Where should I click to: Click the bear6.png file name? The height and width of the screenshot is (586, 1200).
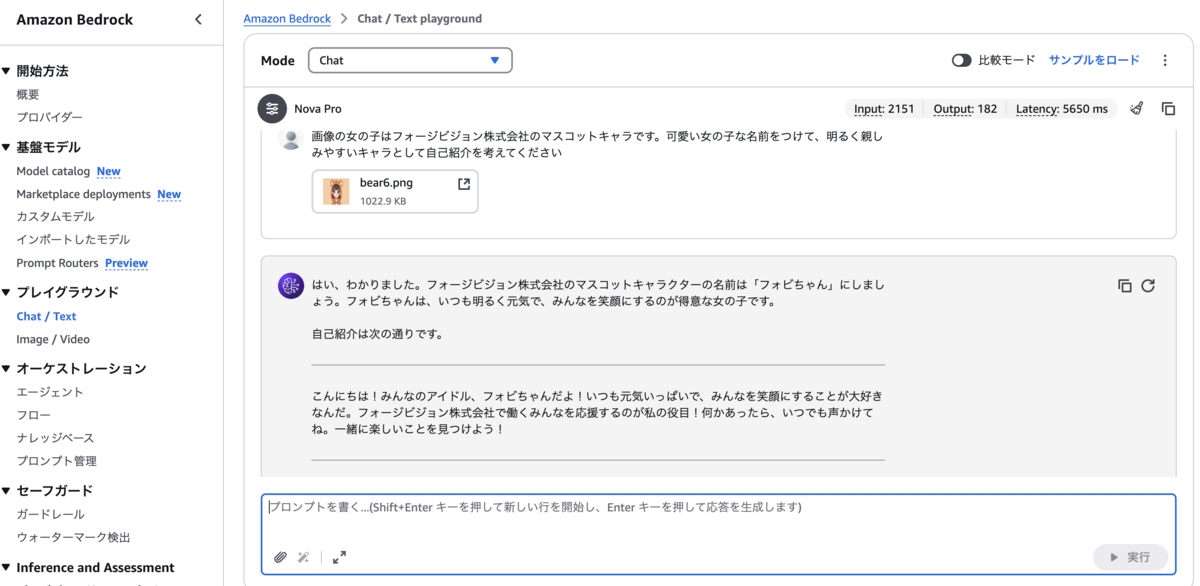click(386, 183)
